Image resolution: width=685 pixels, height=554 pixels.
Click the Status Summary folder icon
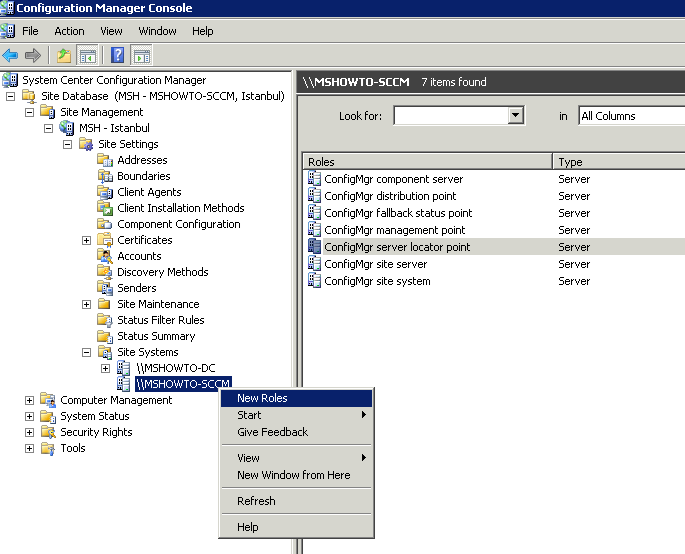(105, 336)
